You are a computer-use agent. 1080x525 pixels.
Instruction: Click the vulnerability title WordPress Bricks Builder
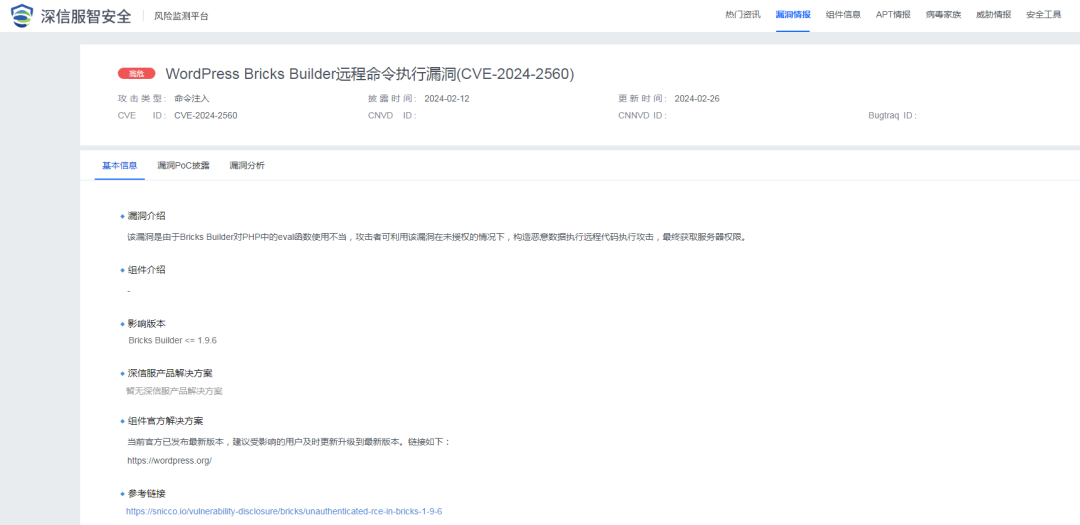pyautogui.click(x=370, y=74)
